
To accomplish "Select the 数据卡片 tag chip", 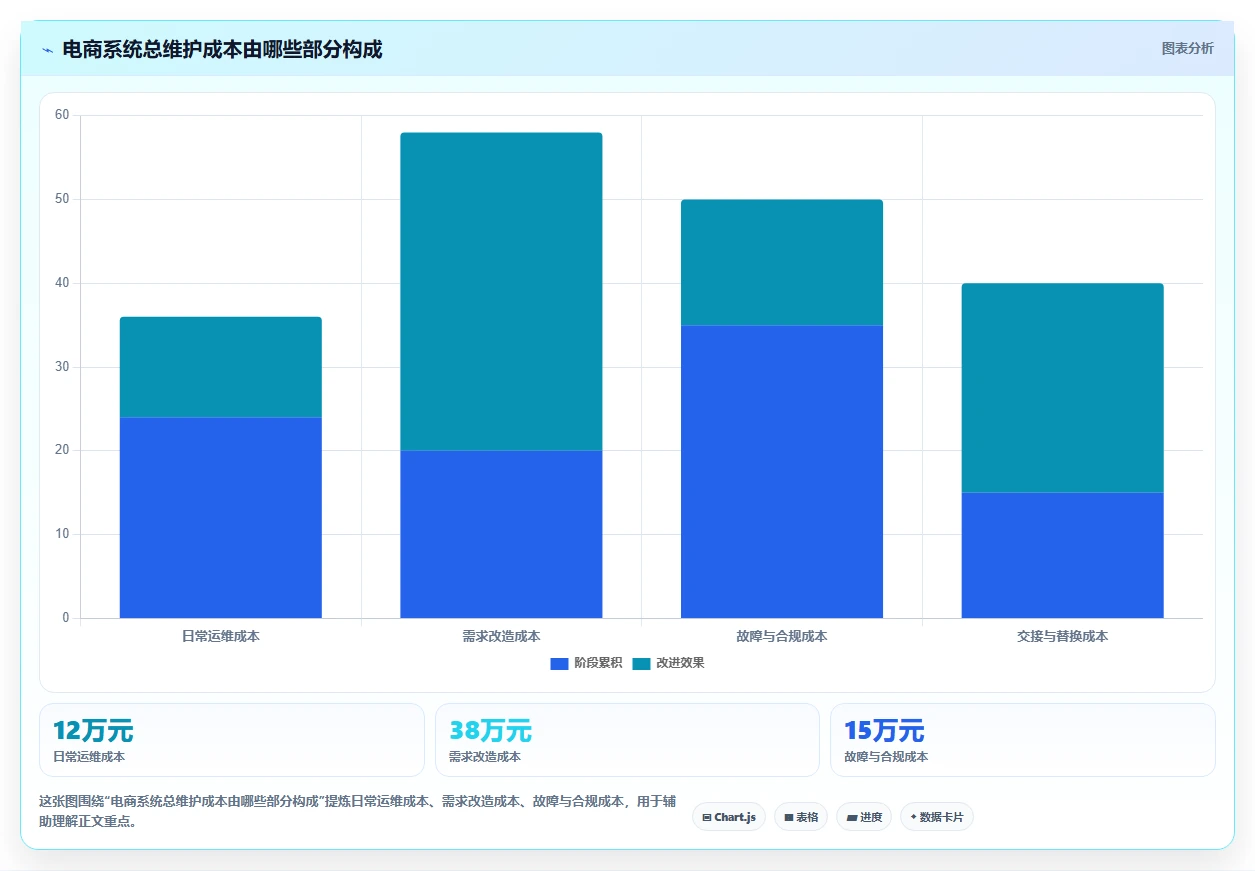I will [x=937, y=817].
